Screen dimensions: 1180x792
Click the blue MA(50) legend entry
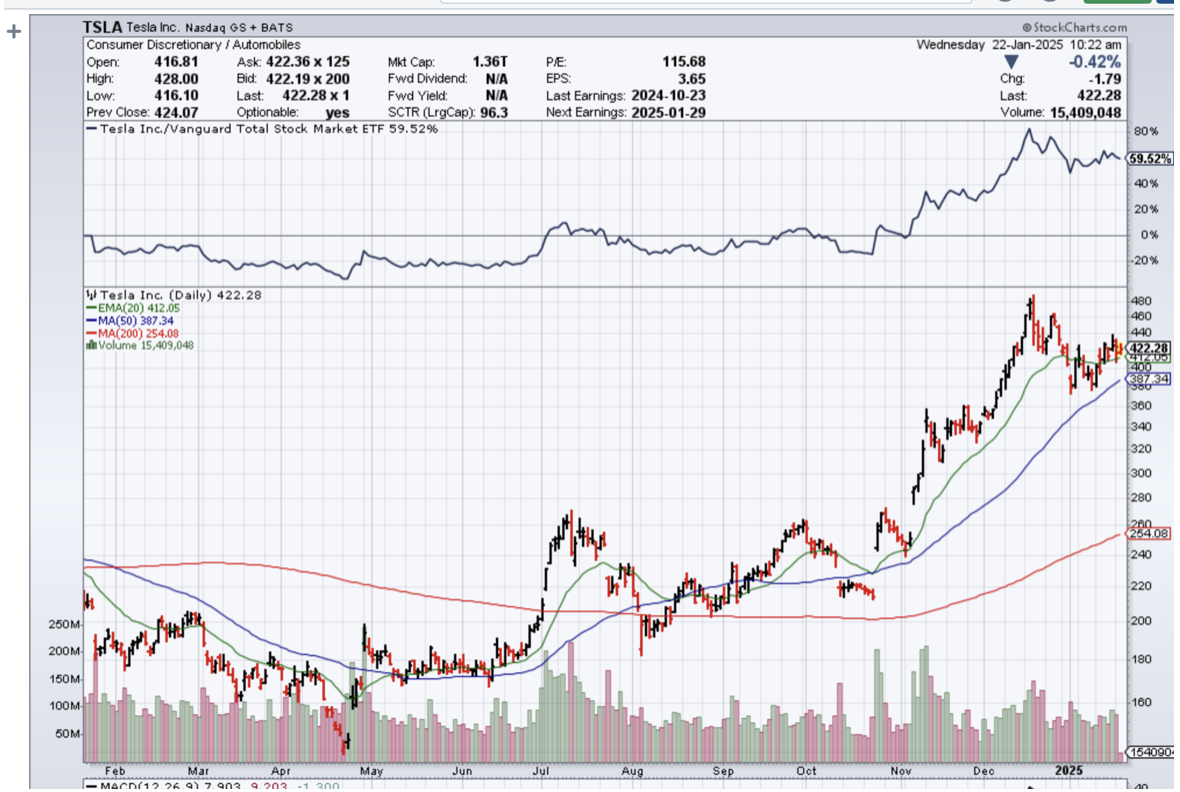130,320
